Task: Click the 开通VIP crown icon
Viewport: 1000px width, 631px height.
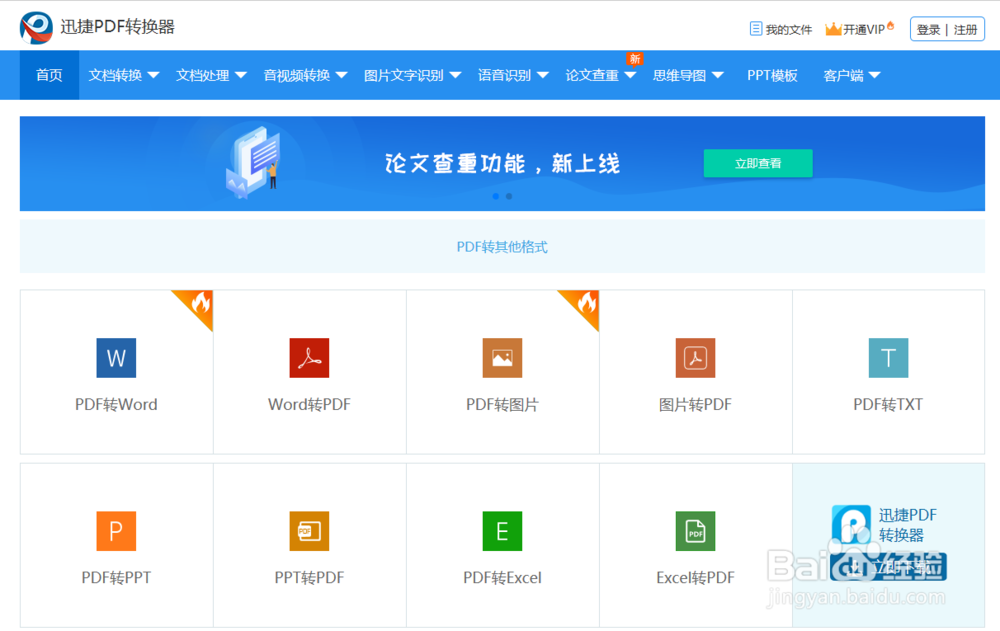Action: 833,29
